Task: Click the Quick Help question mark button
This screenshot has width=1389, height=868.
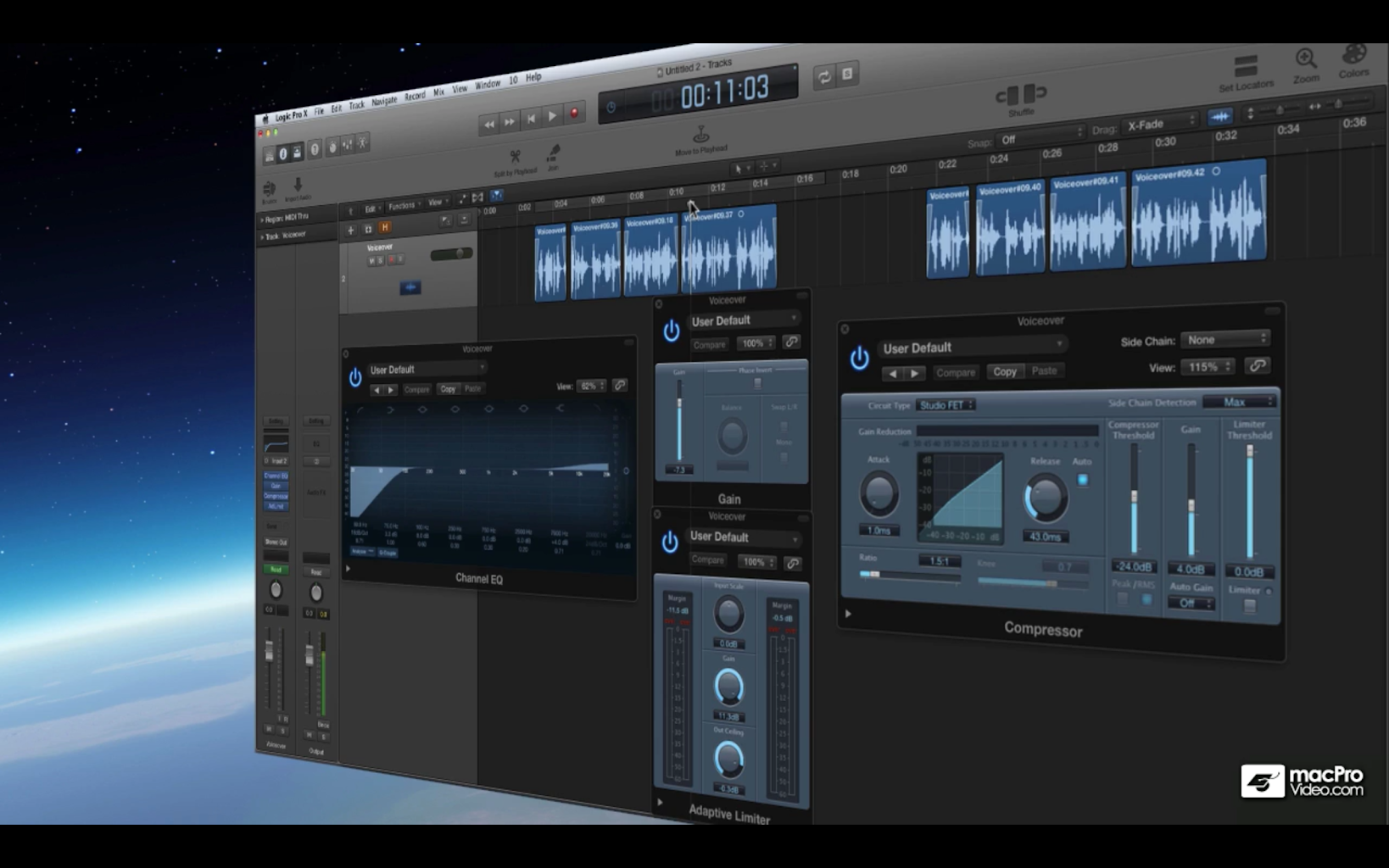Action: coord(315,149)
